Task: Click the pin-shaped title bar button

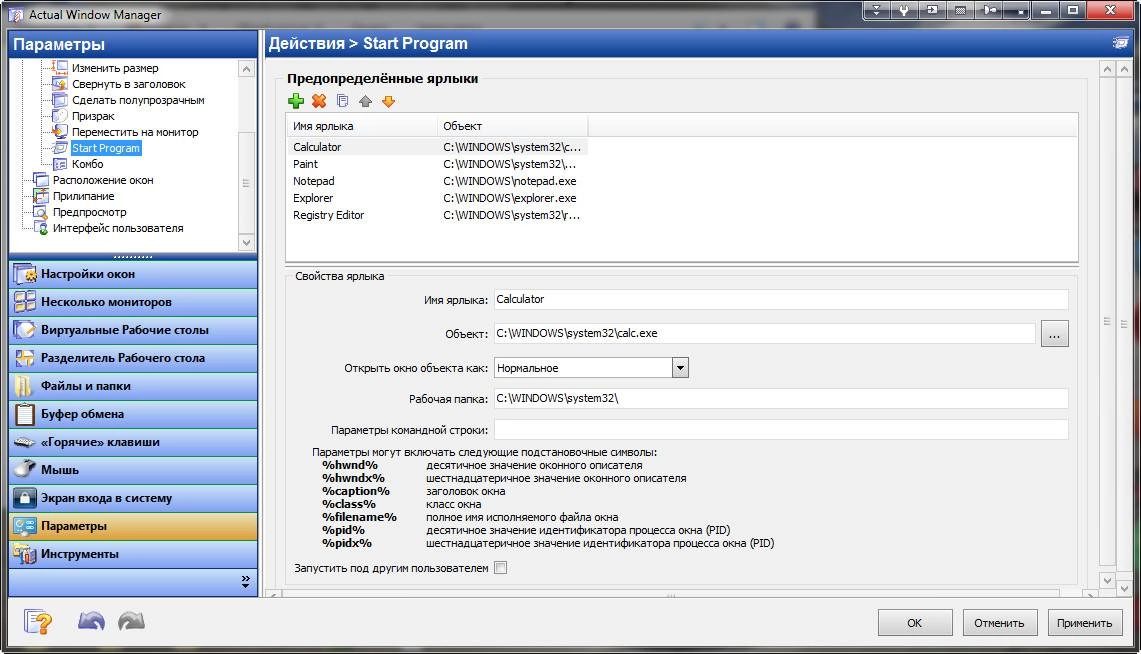Action: tap(989, 10)
